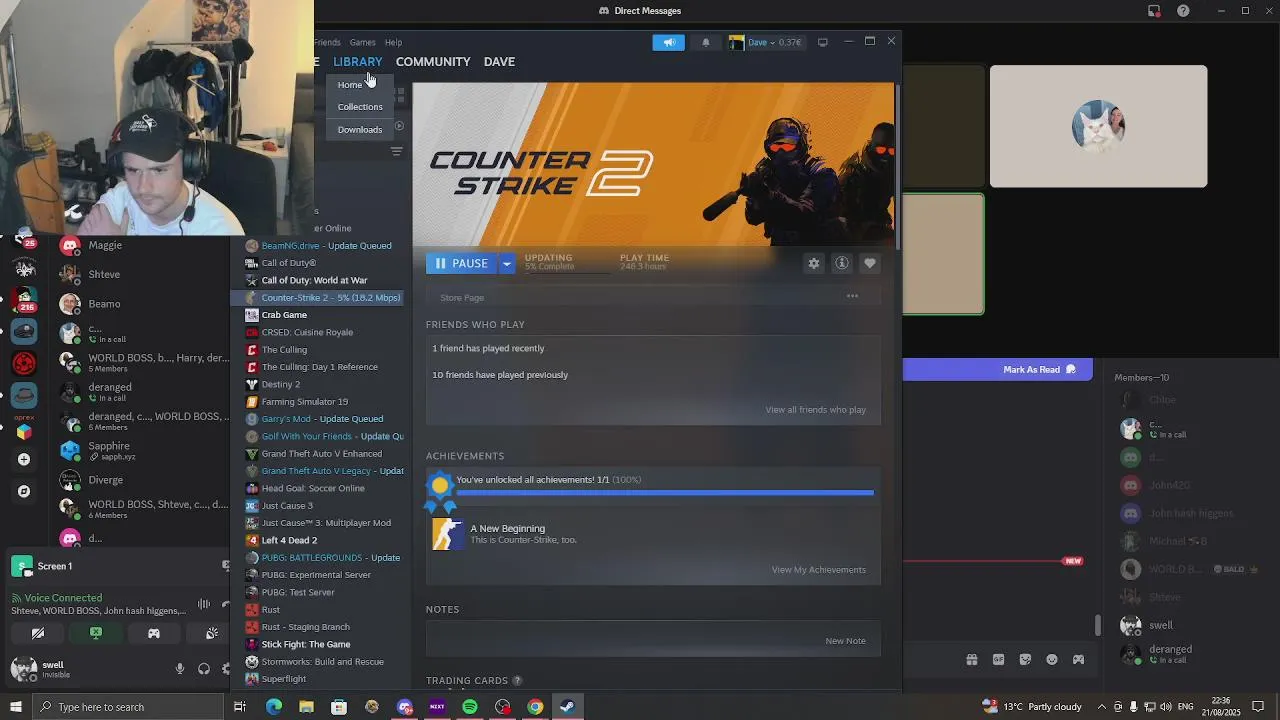The width and height of the screenshot is (1280, 720).
Task: Select Stick Fight: The Game
Action: coord(306,644)
